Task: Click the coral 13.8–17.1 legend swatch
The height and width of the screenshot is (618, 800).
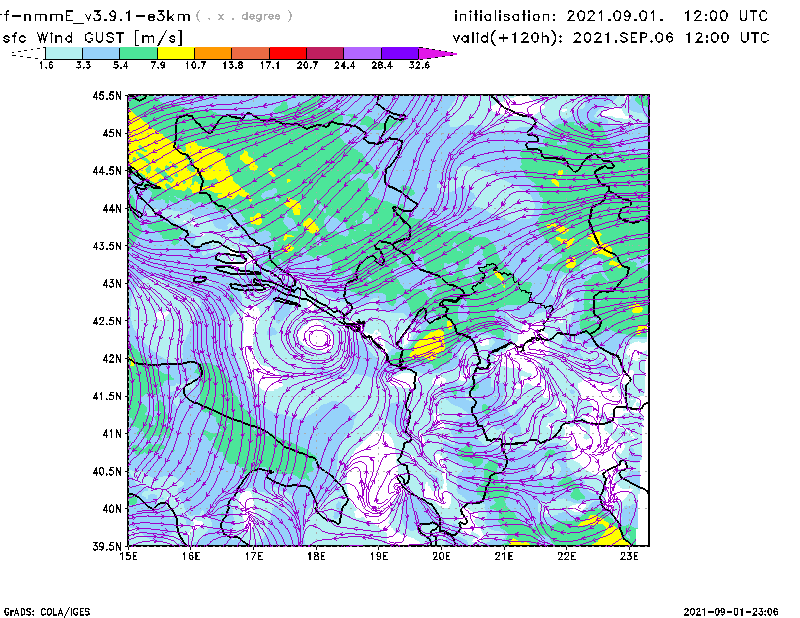Action: tap(251, 53)
